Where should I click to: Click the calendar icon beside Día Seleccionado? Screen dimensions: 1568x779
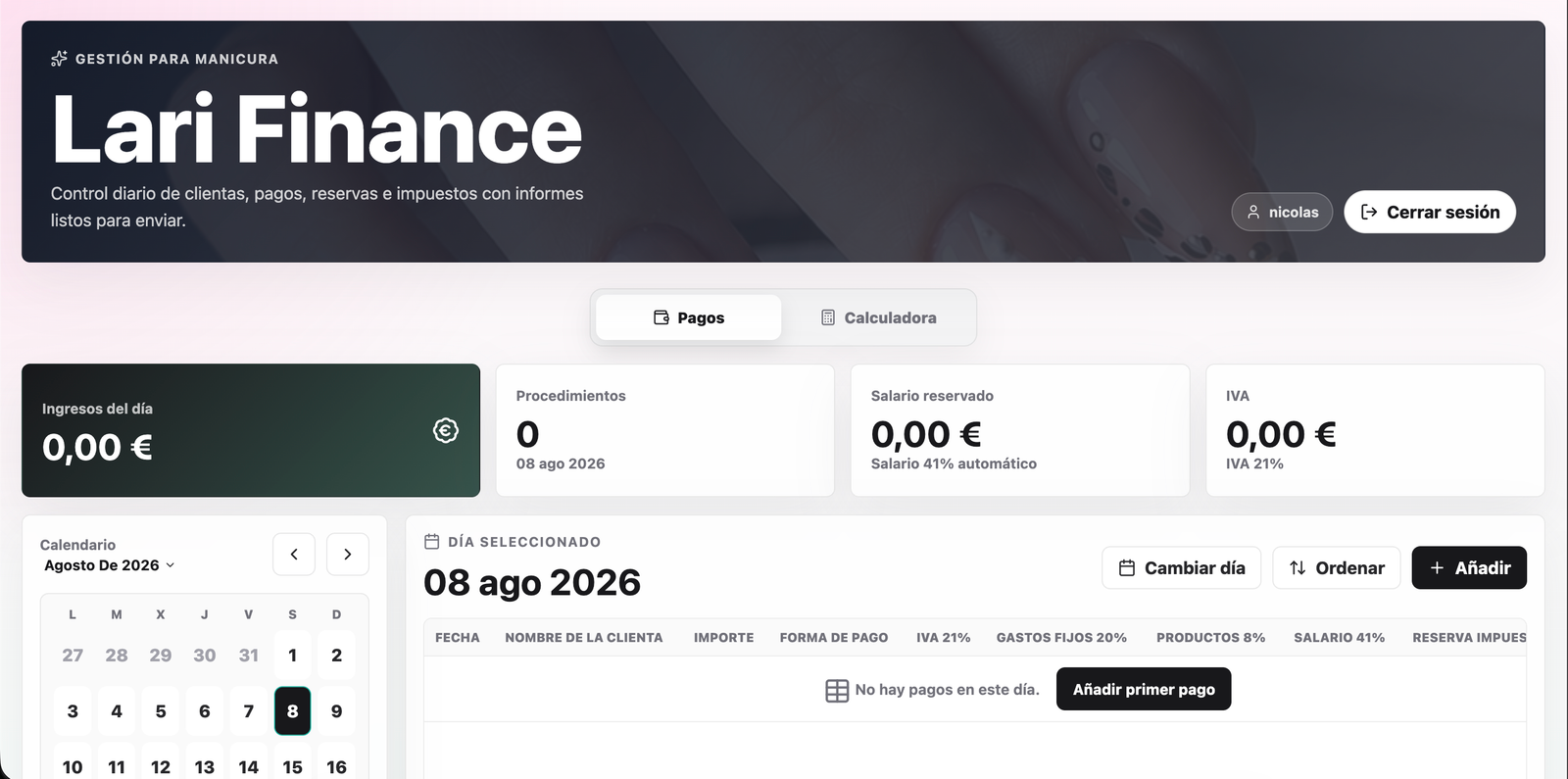coord(431,542)
